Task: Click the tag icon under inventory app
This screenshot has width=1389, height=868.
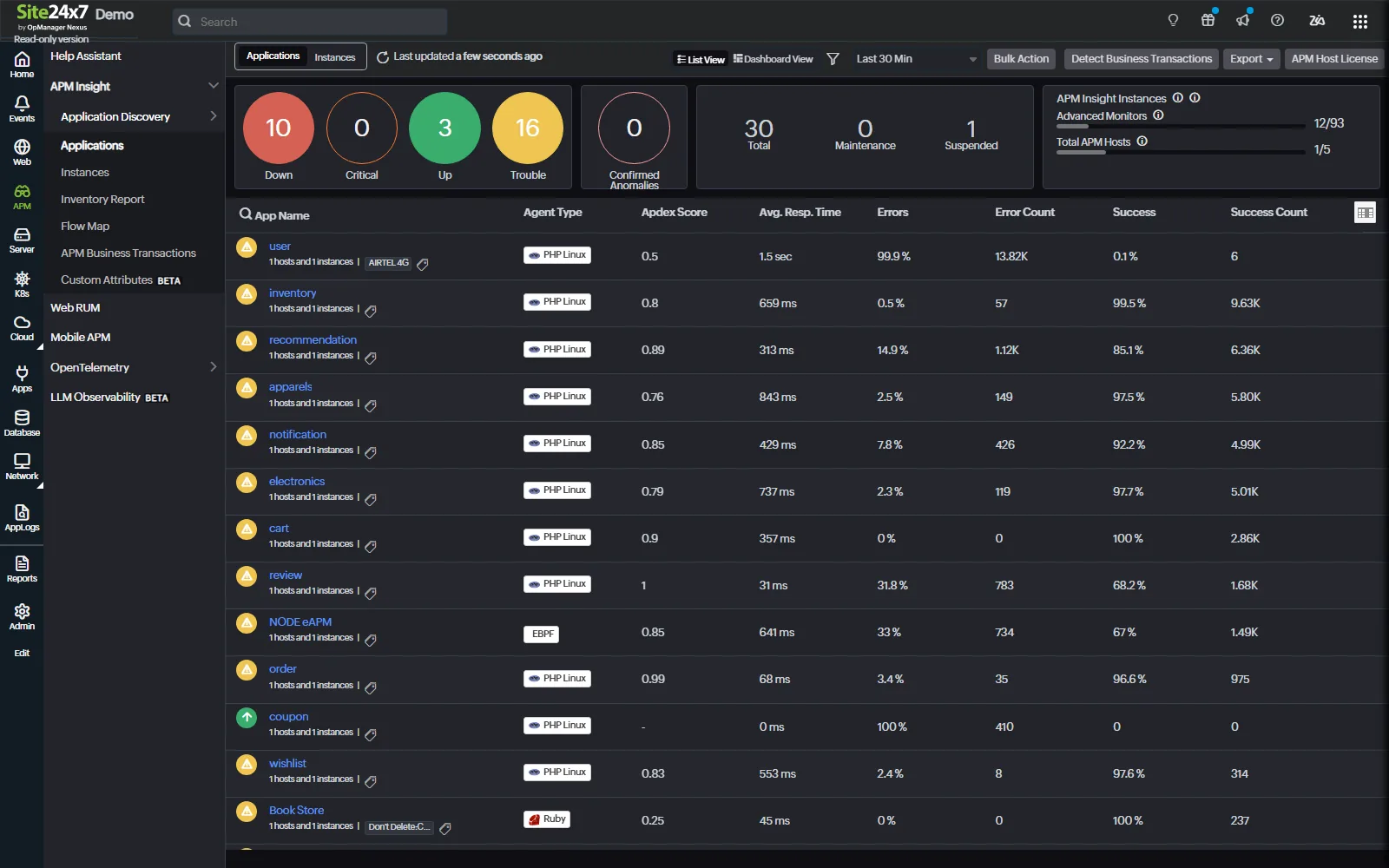Action: pyautogui.click(x=371, y=311)
